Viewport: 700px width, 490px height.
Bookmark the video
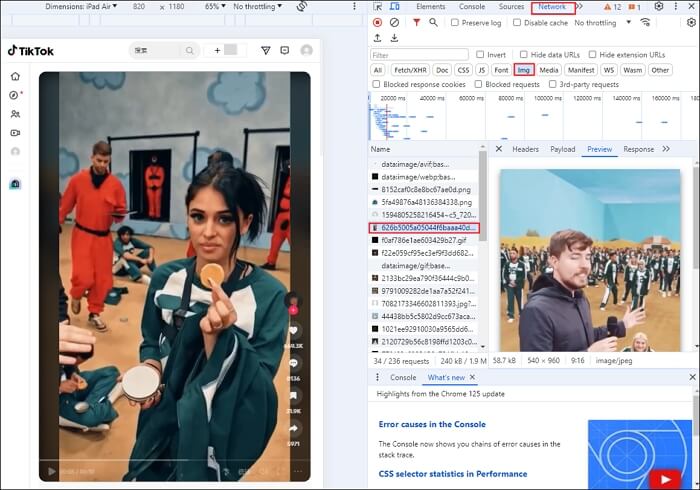[293, 395]
